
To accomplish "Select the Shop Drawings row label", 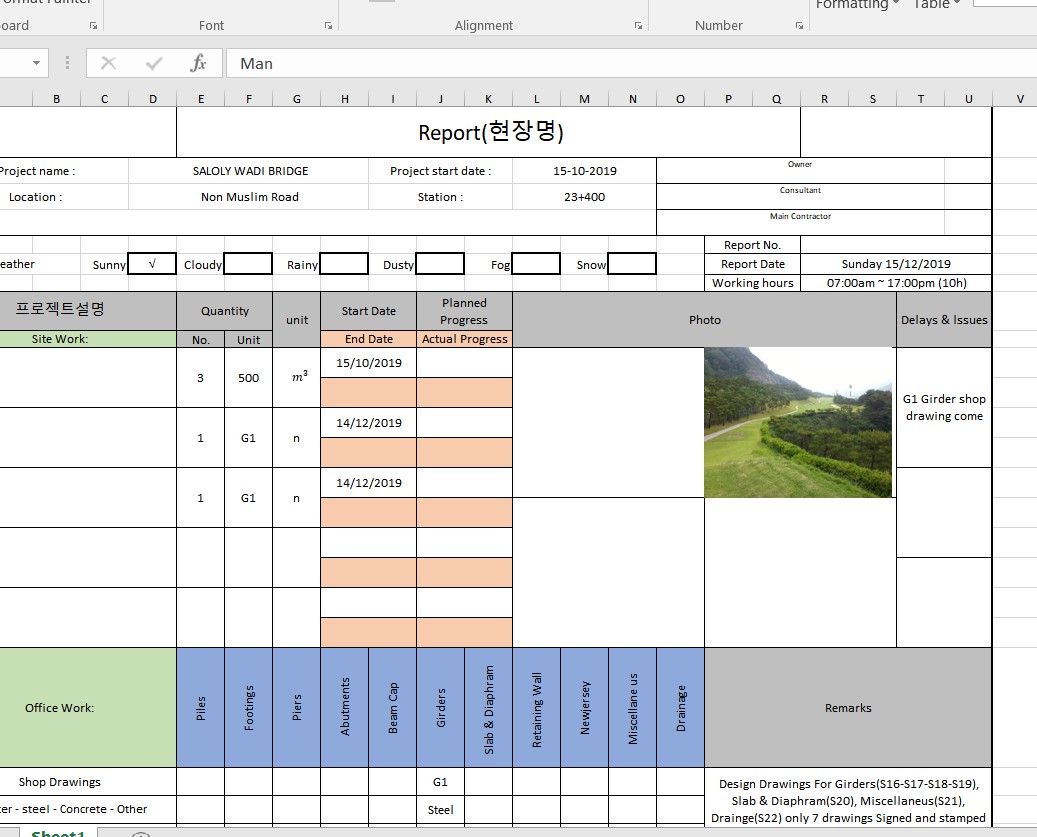I will pyautogui.click(x=87, y=782).
